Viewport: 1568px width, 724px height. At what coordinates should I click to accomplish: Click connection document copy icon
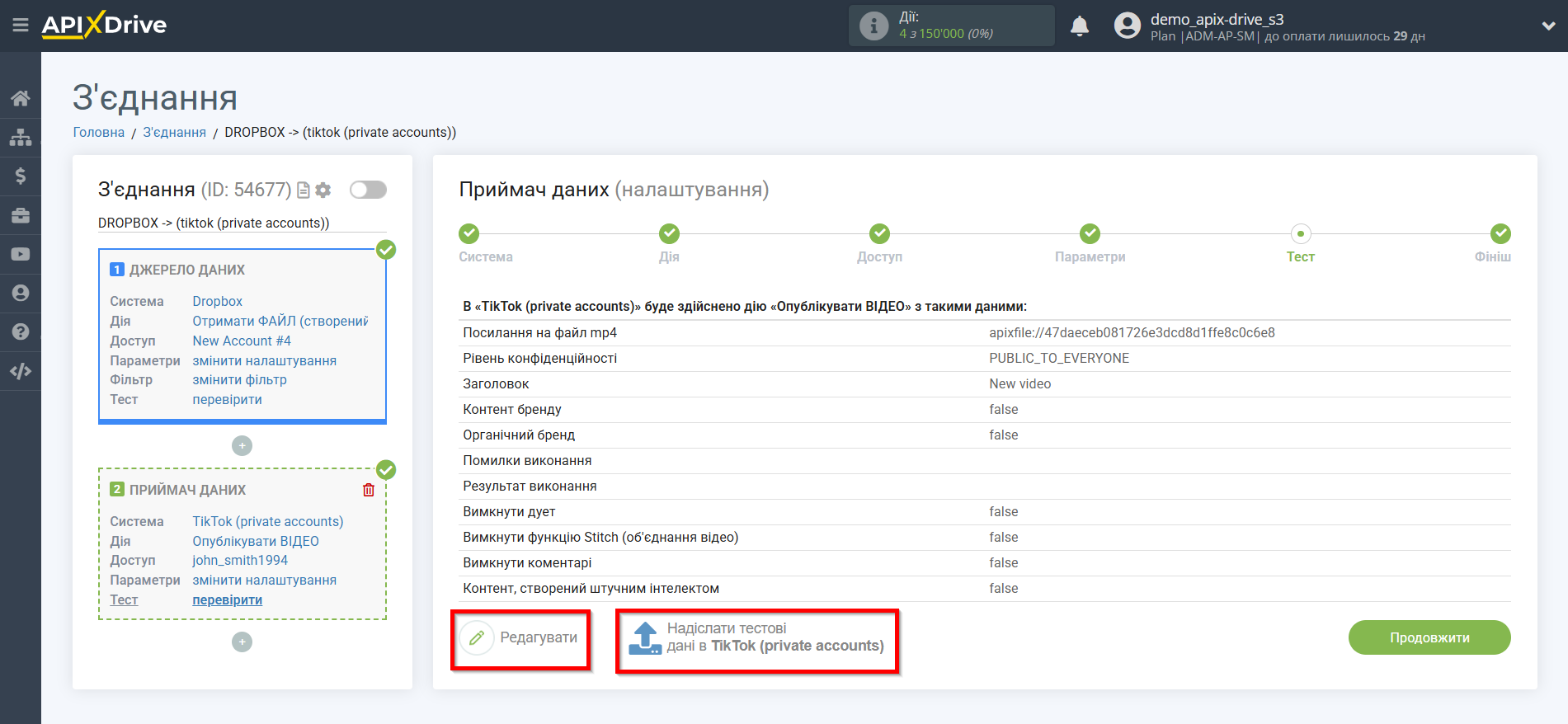(x=304, y=190)
